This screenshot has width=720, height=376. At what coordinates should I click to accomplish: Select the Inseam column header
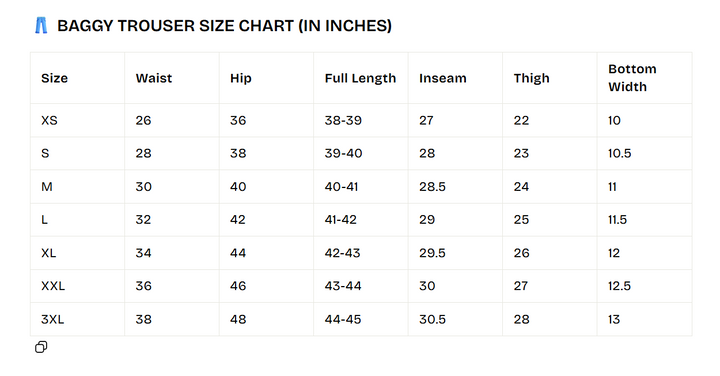[x=443, y=78]
